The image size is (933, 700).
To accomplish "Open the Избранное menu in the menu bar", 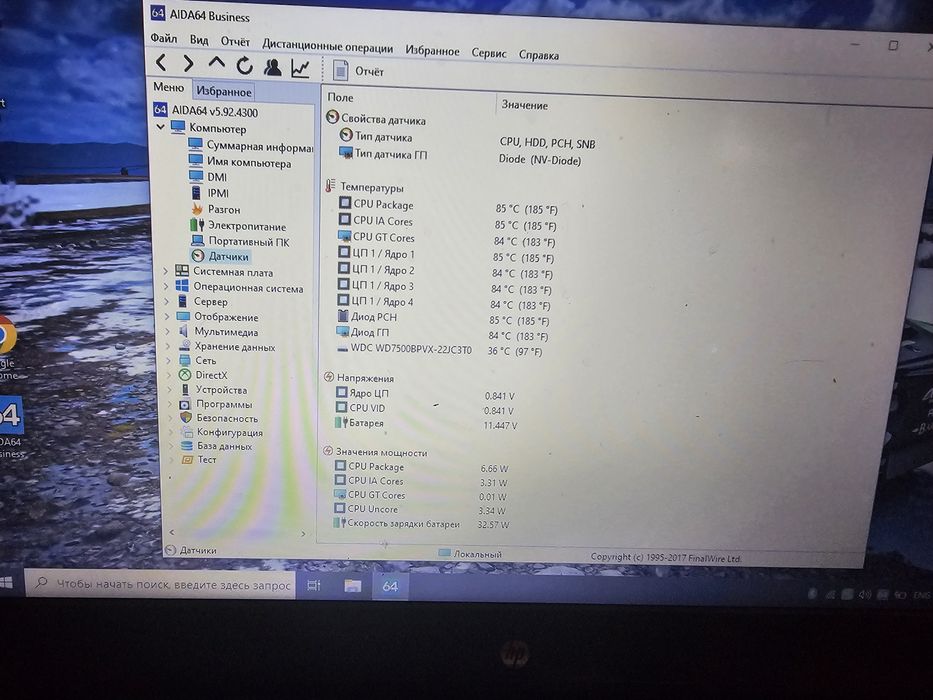I will (432, 51).
